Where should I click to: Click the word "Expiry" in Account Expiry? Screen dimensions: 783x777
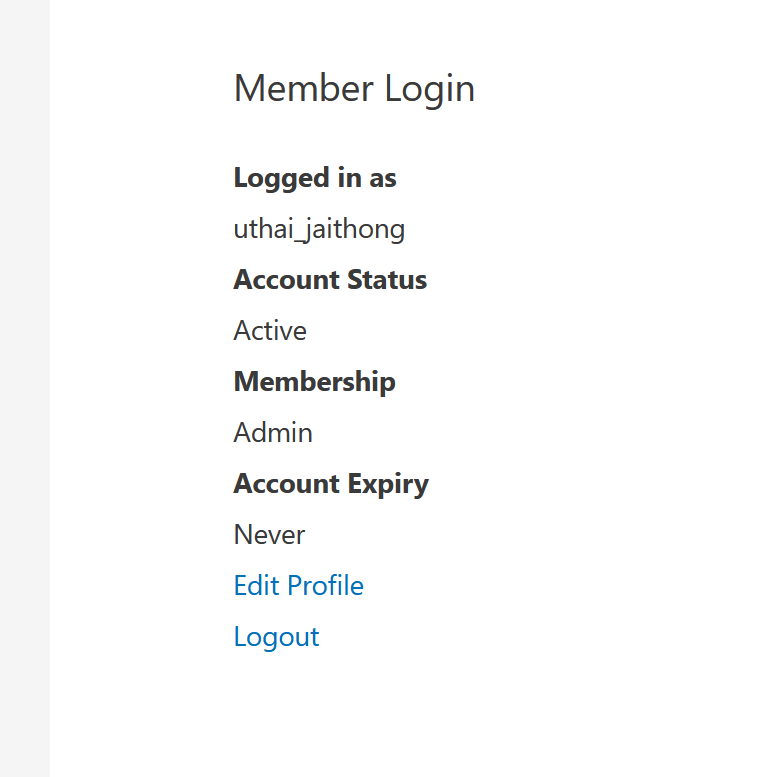387,485
